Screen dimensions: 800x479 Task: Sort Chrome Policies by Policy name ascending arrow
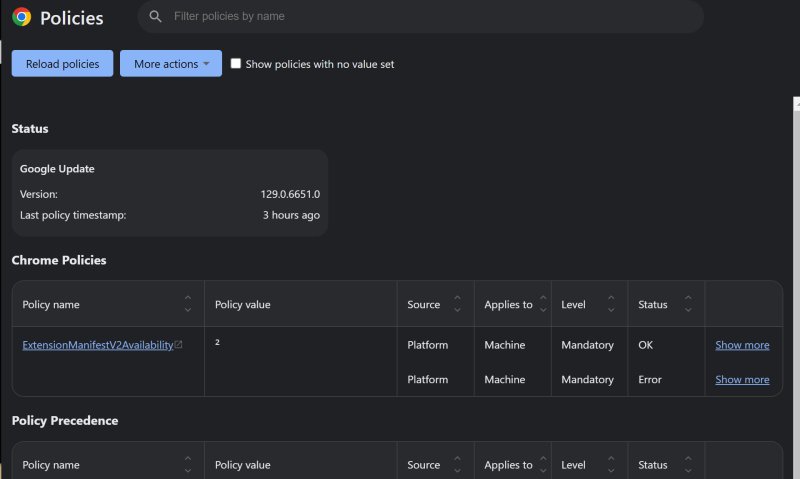pos(188,298)
